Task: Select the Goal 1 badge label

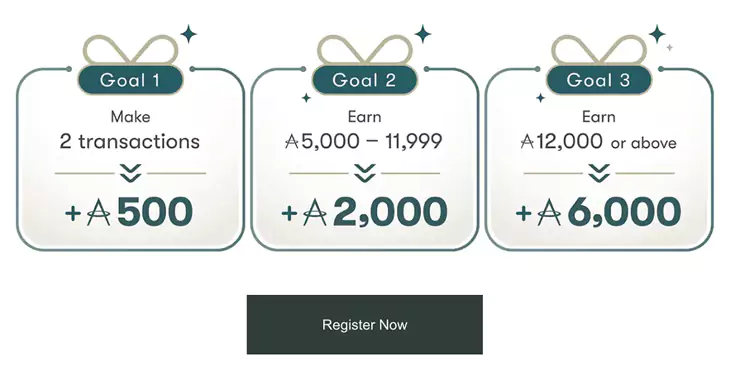Action: 130,80
